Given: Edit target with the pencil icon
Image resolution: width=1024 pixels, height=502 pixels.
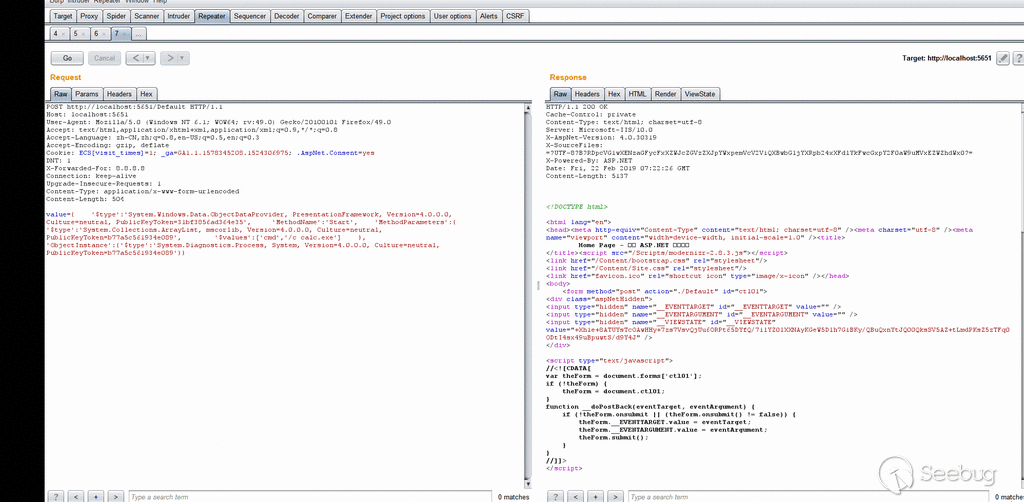Looking at the screenshot, I should 1001,59.
